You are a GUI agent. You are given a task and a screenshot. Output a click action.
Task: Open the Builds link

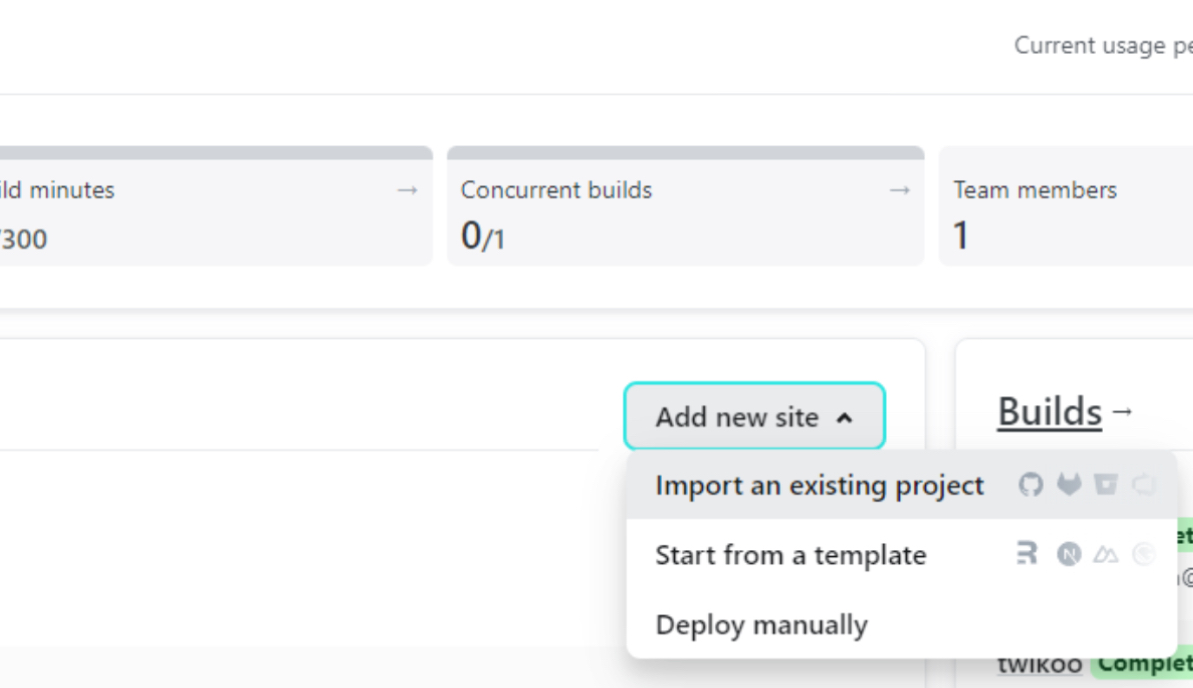point(1049,412)
